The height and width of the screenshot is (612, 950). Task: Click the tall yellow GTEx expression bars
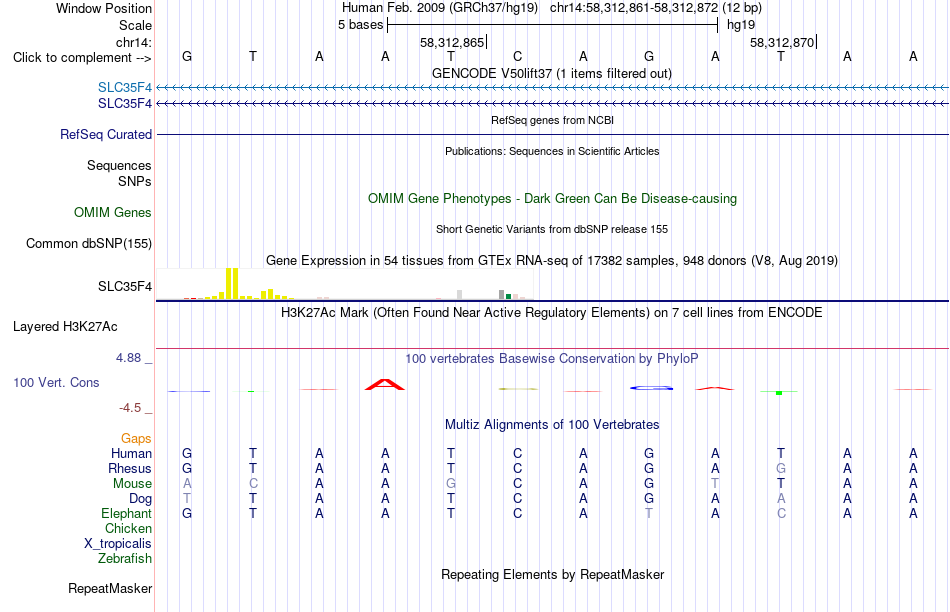pyautogui.click(x=232, y=284)
